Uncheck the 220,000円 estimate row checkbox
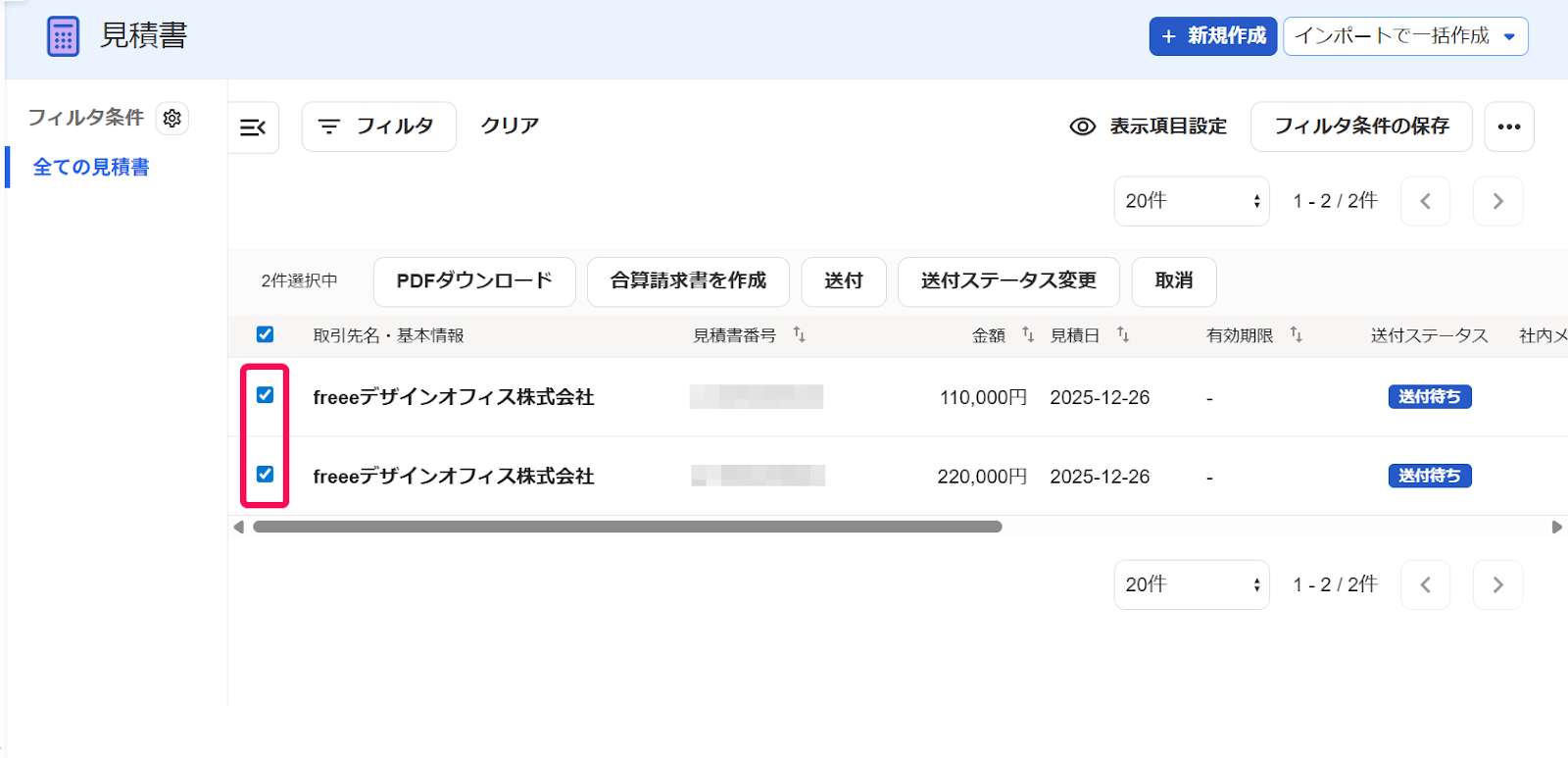Image resolution: width=1568 pixels, height=758 pixels. tap(265, 475)
